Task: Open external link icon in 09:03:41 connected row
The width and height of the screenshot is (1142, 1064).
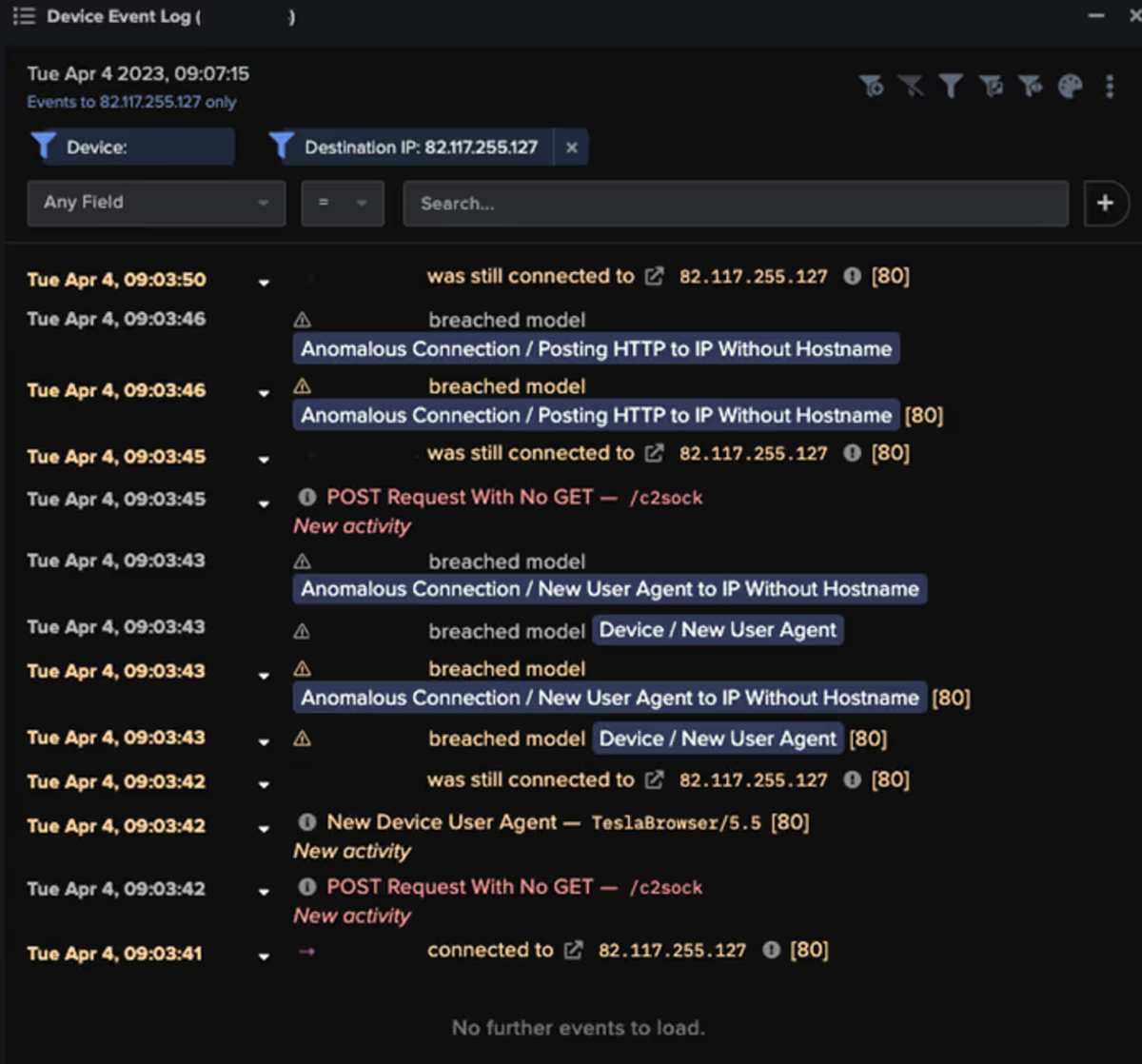Action: [x=574, y=950]
